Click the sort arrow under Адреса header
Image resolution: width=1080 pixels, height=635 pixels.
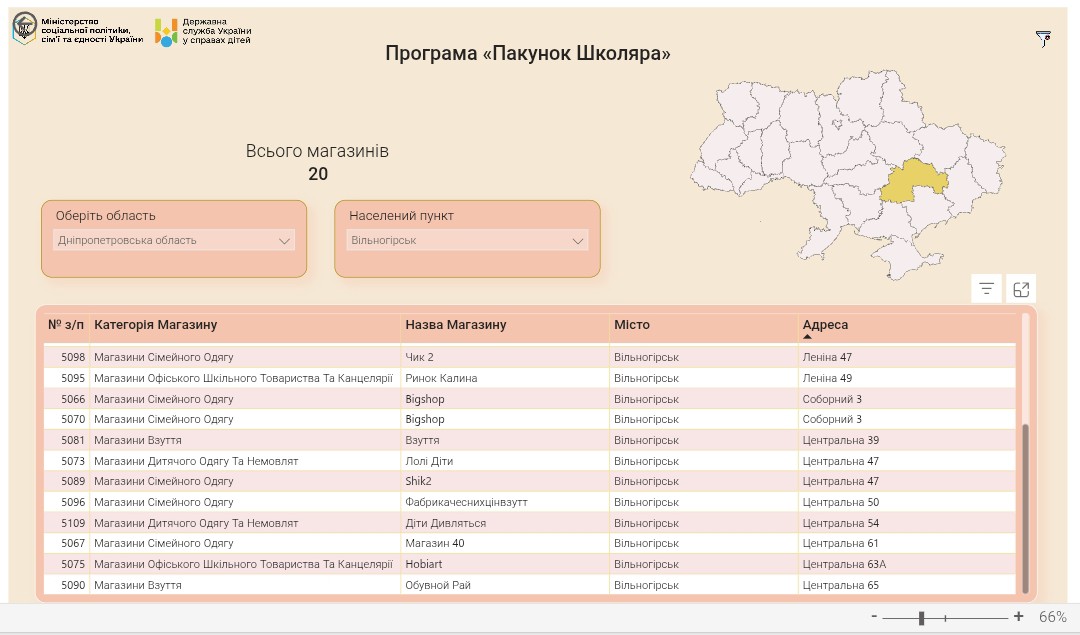click(x=808, y=337)
